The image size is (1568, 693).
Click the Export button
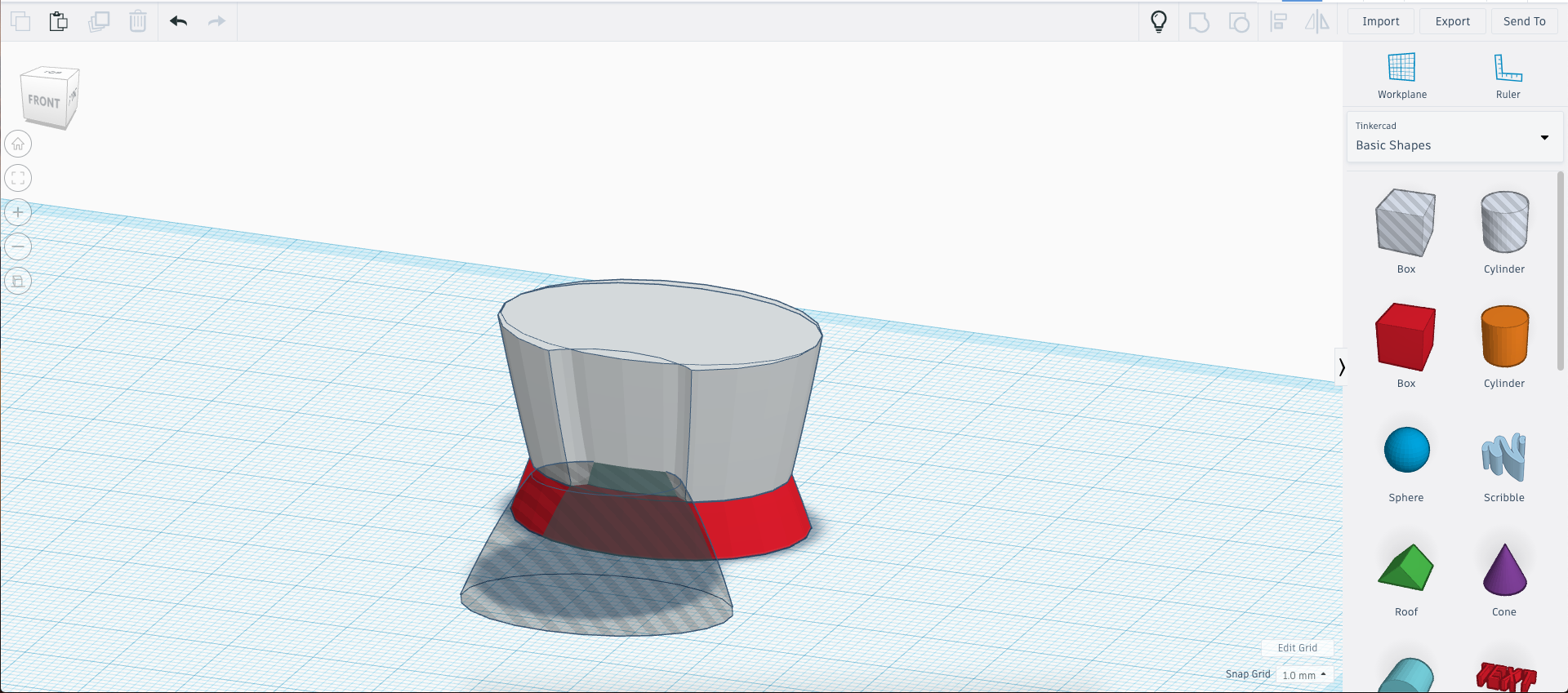1452,21
